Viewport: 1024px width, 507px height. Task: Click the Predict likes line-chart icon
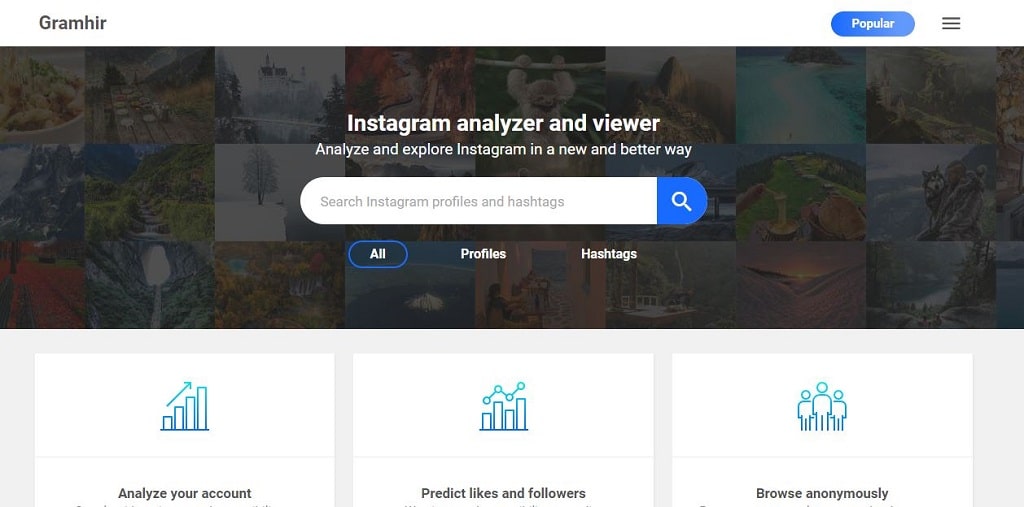tap(504, 406)
